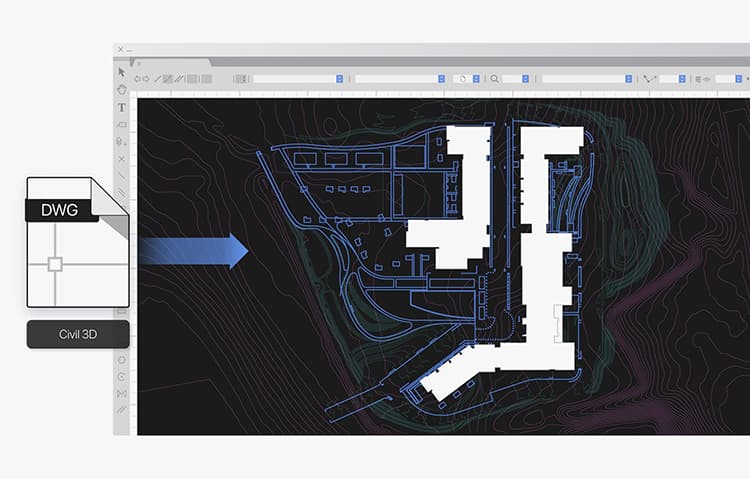This screenshot has height=479, width=750.
Task: Select the X-shaped Locus tool
Action: pos(121,158)
